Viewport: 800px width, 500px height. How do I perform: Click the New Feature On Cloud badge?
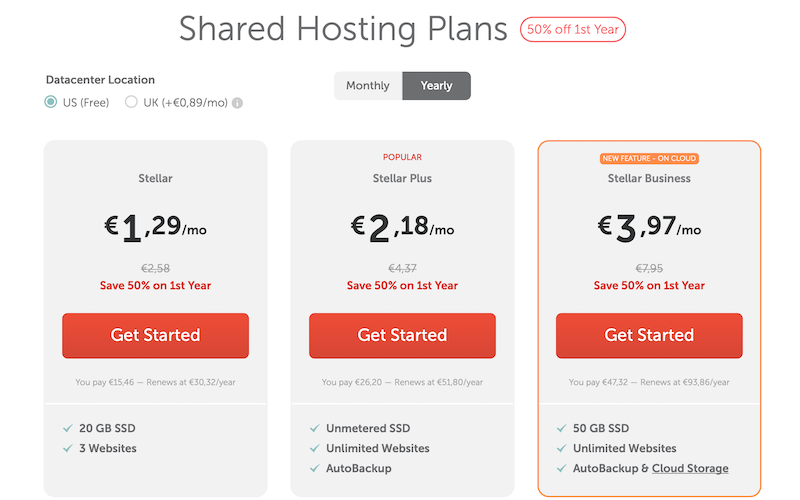pyautogui.click(x=649, y=158)
